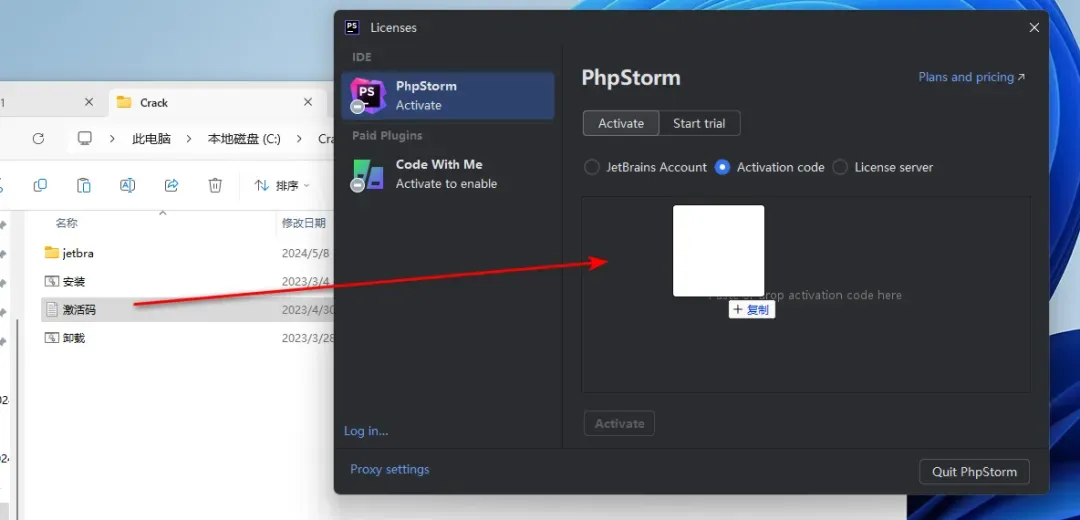Click the 安装 script file icon
This screenshot has height=520, width=1080.
(52, 281)
